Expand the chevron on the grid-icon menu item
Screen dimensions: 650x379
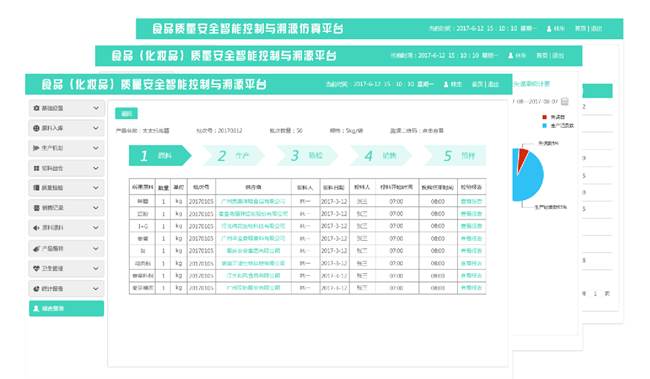coord(96,168)
